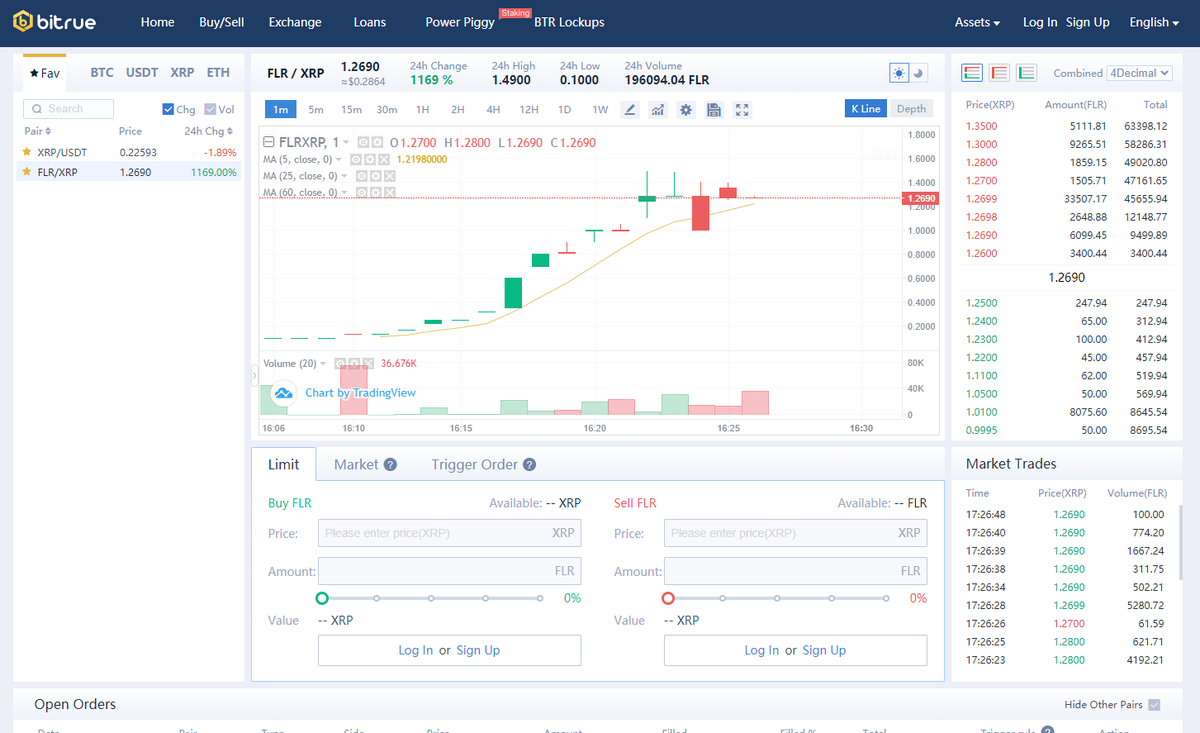1200x733 pixels.
Task: Open the English language dropdown
Action: (x=1153, y=22)
